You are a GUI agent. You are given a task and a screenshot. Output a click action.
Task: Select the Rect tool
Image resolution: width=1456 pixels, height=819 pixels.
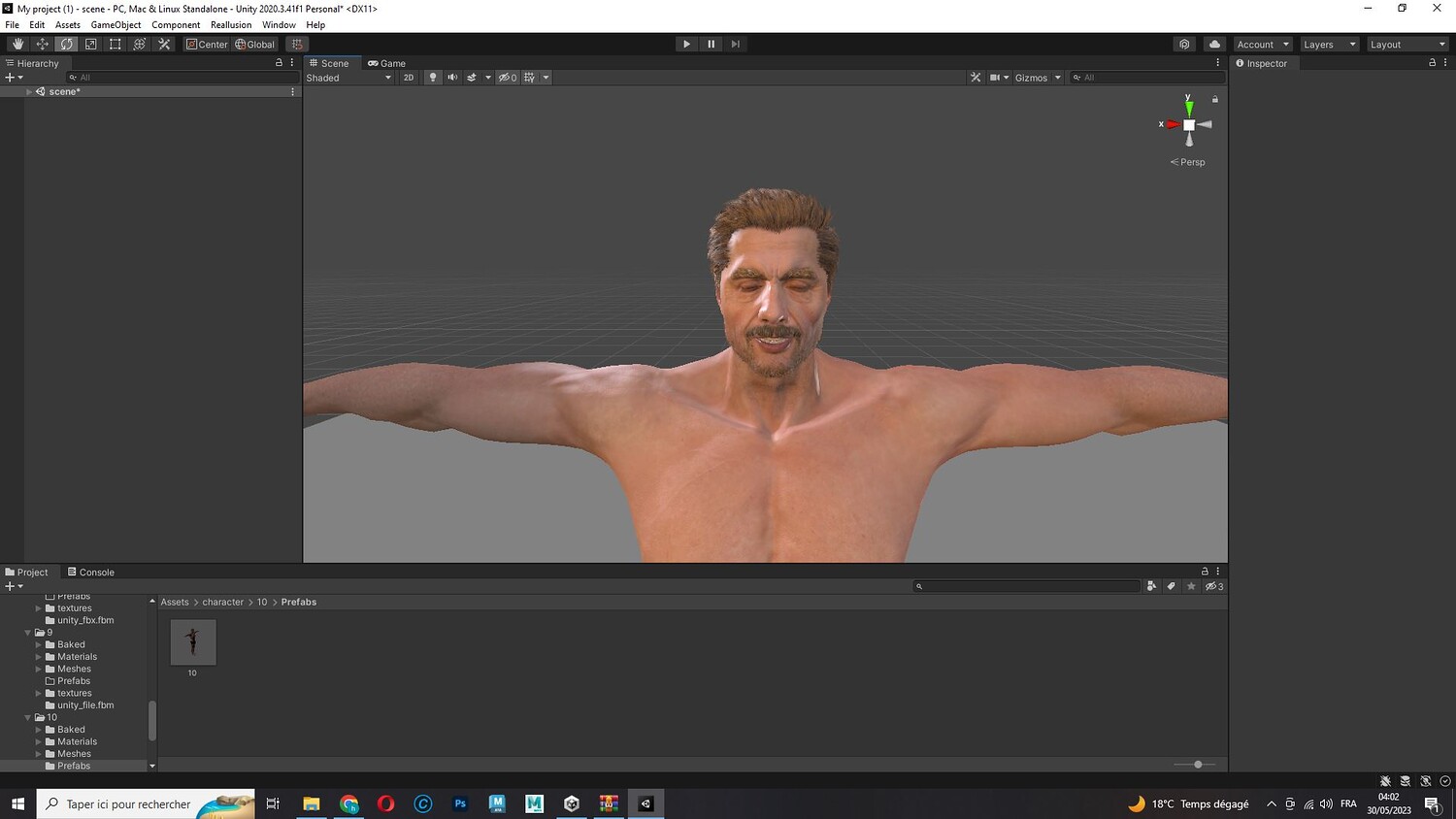pyautogui.click(x=115, y=45)
